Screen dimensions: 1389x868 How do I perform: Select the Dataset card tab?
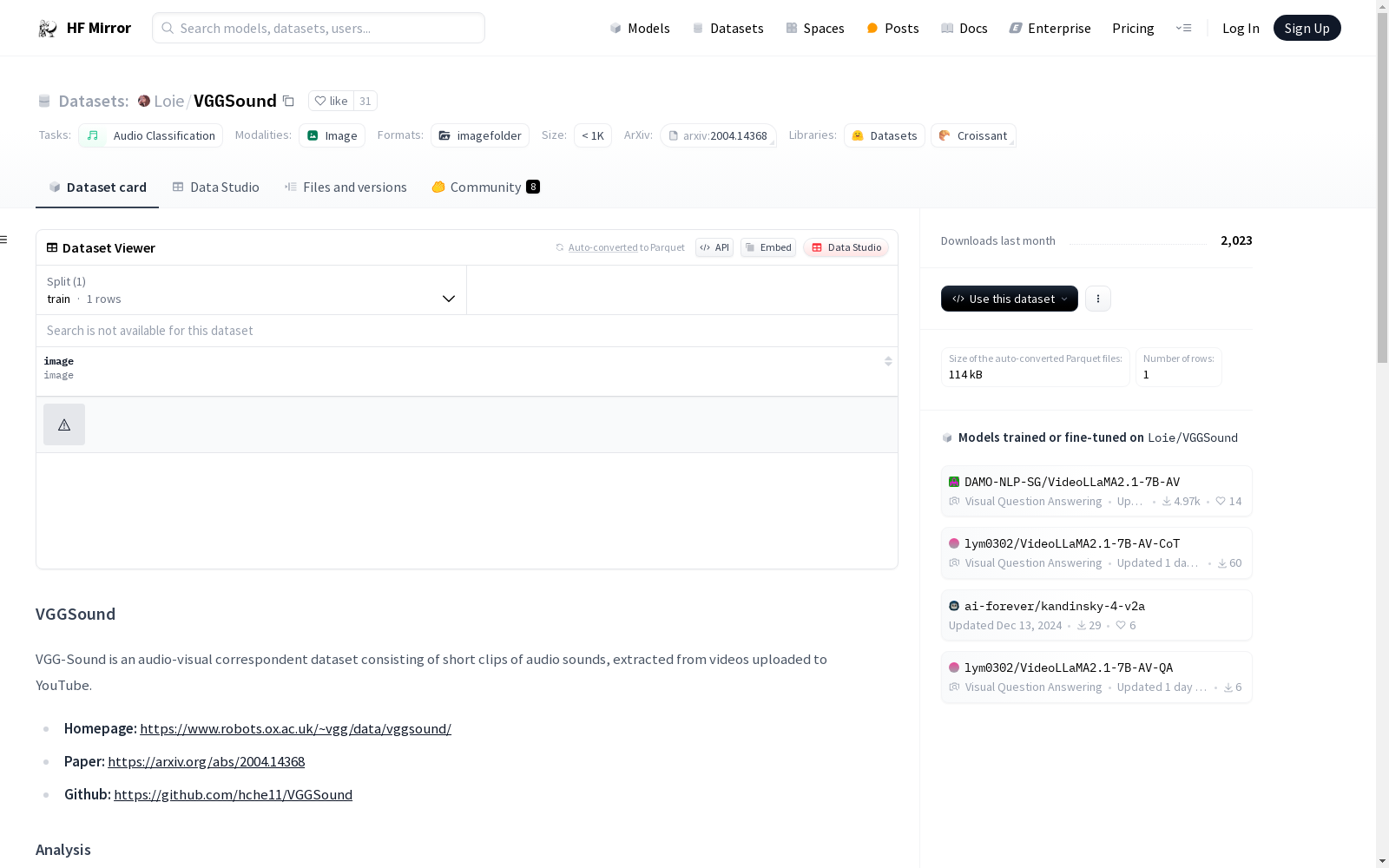97,187
